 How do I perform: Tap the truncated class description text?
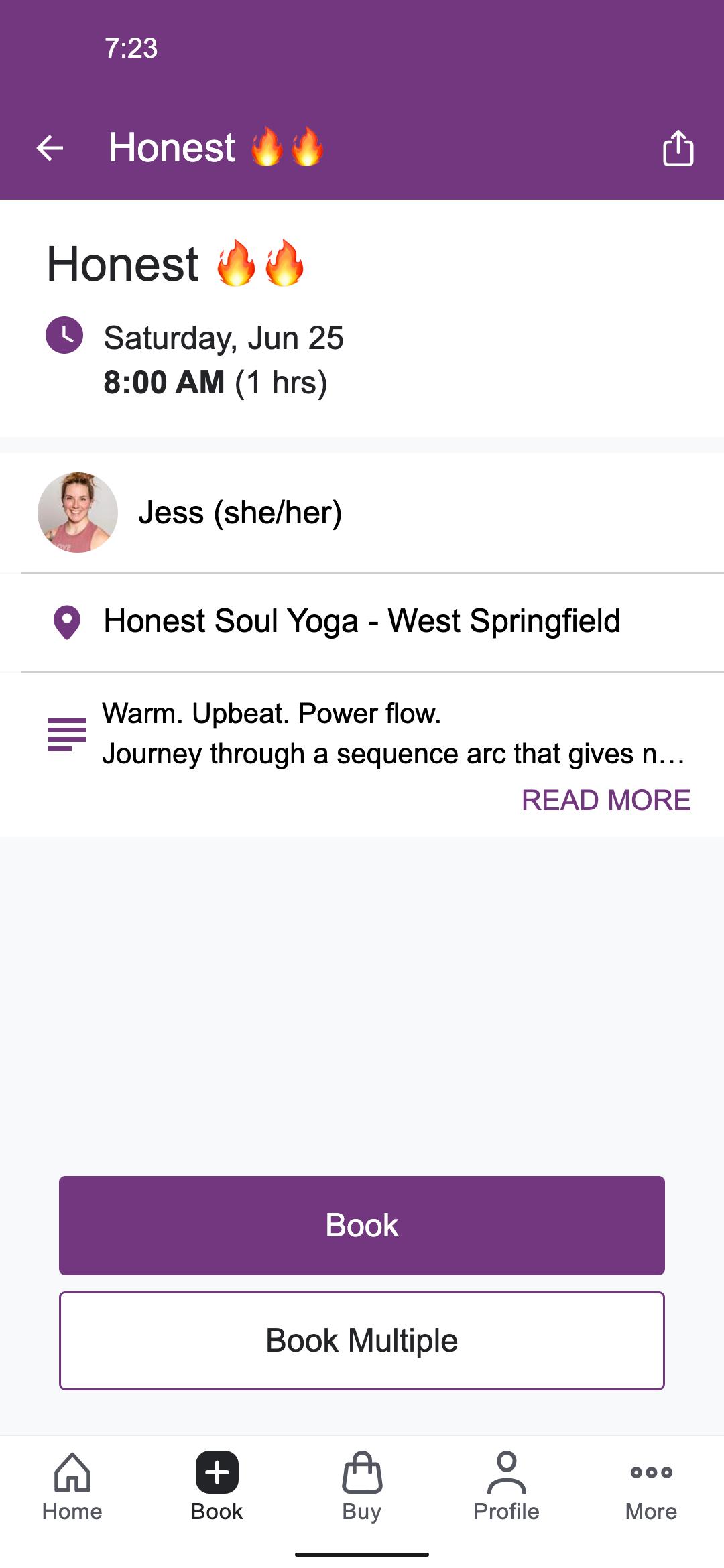pos(393,754)
